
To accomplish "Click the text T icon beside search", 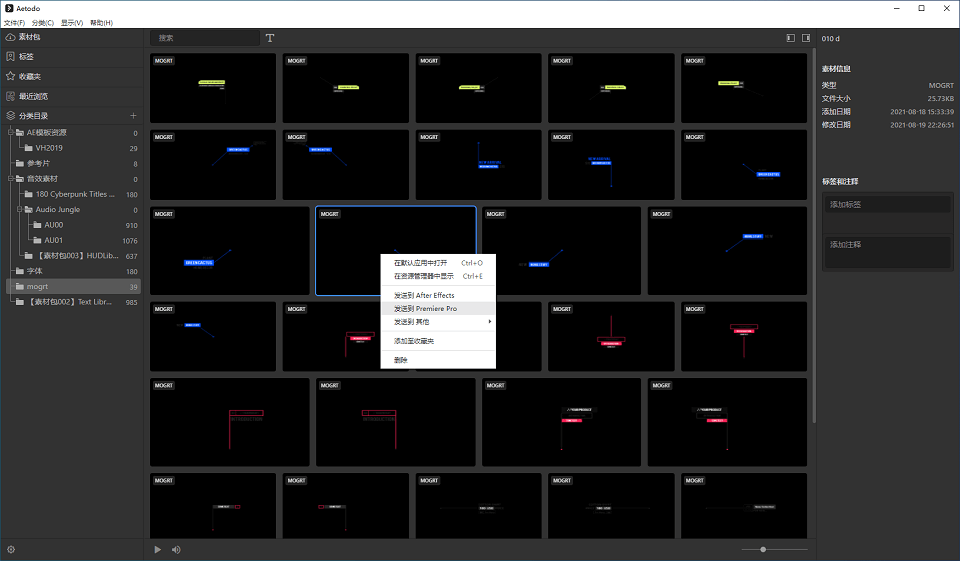I will [270, 38].
